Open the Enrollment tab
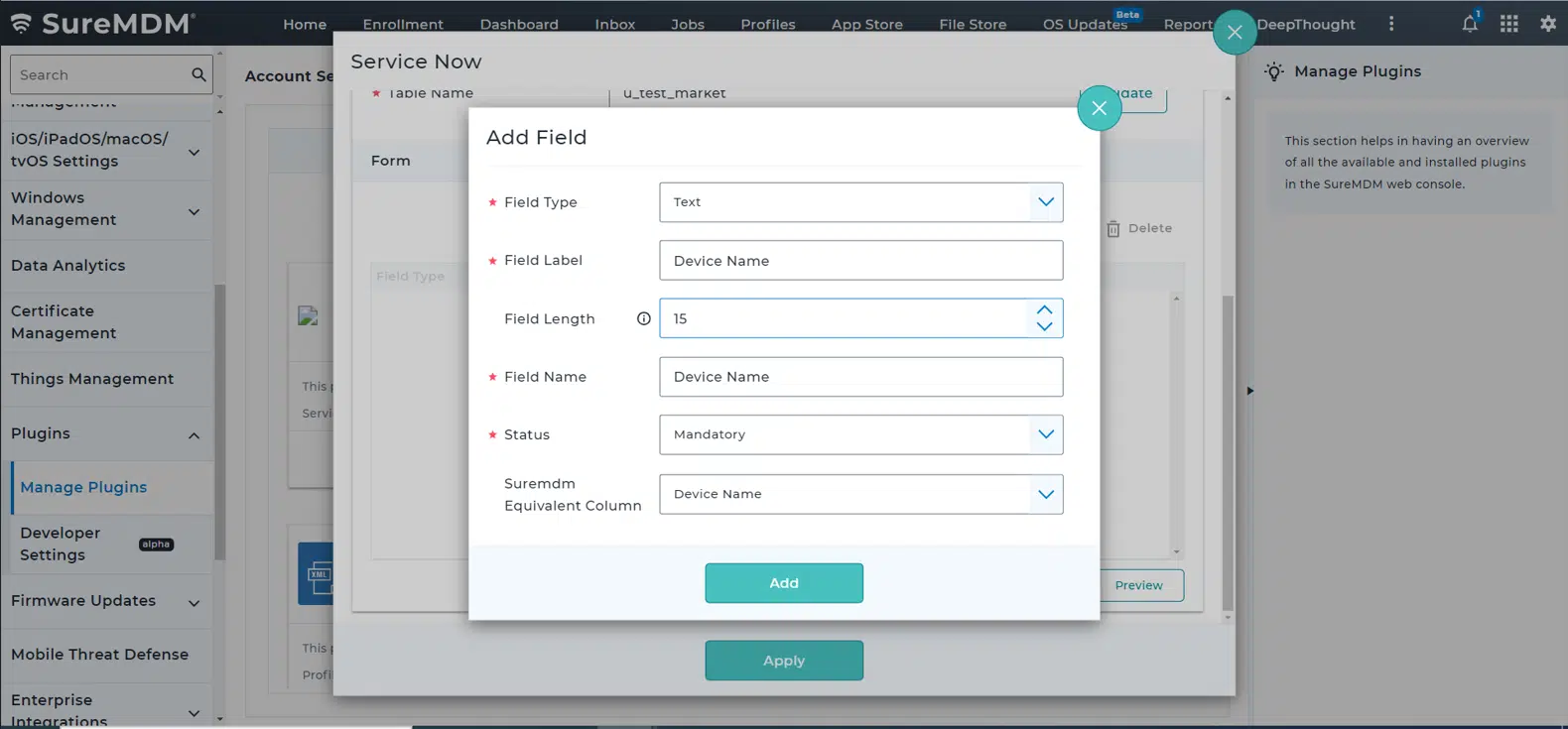1568x729 pixels. [x=403, y=24]
